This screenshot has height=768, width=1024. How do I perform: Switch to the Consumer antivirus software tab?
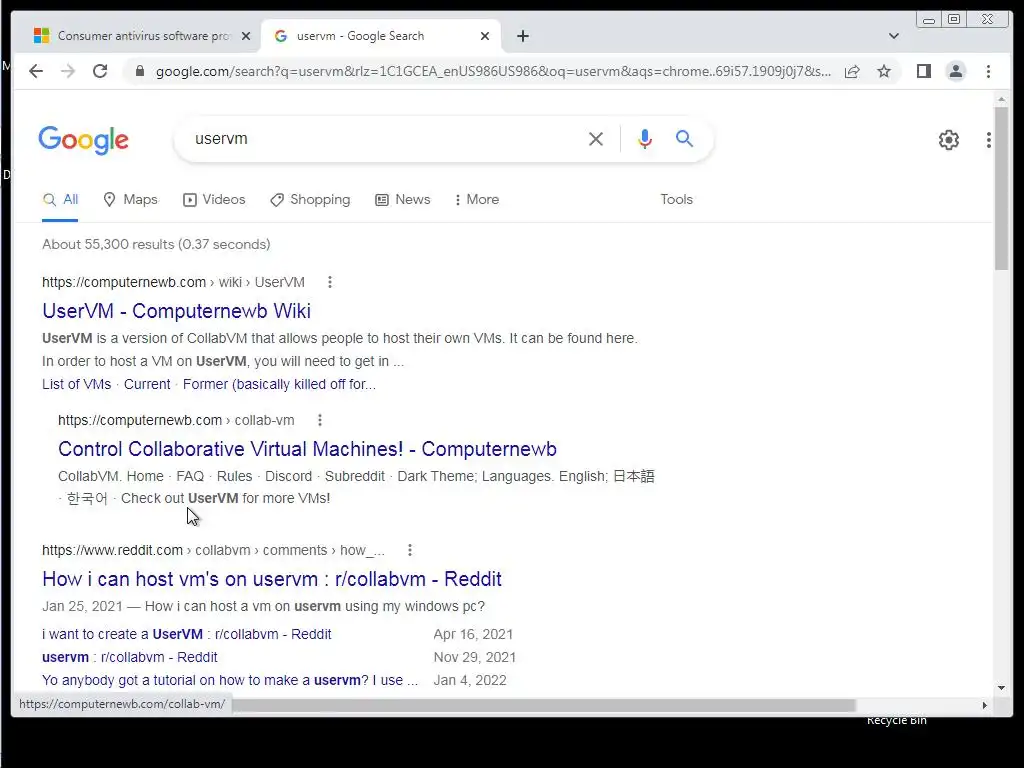[x=142, y=36]
